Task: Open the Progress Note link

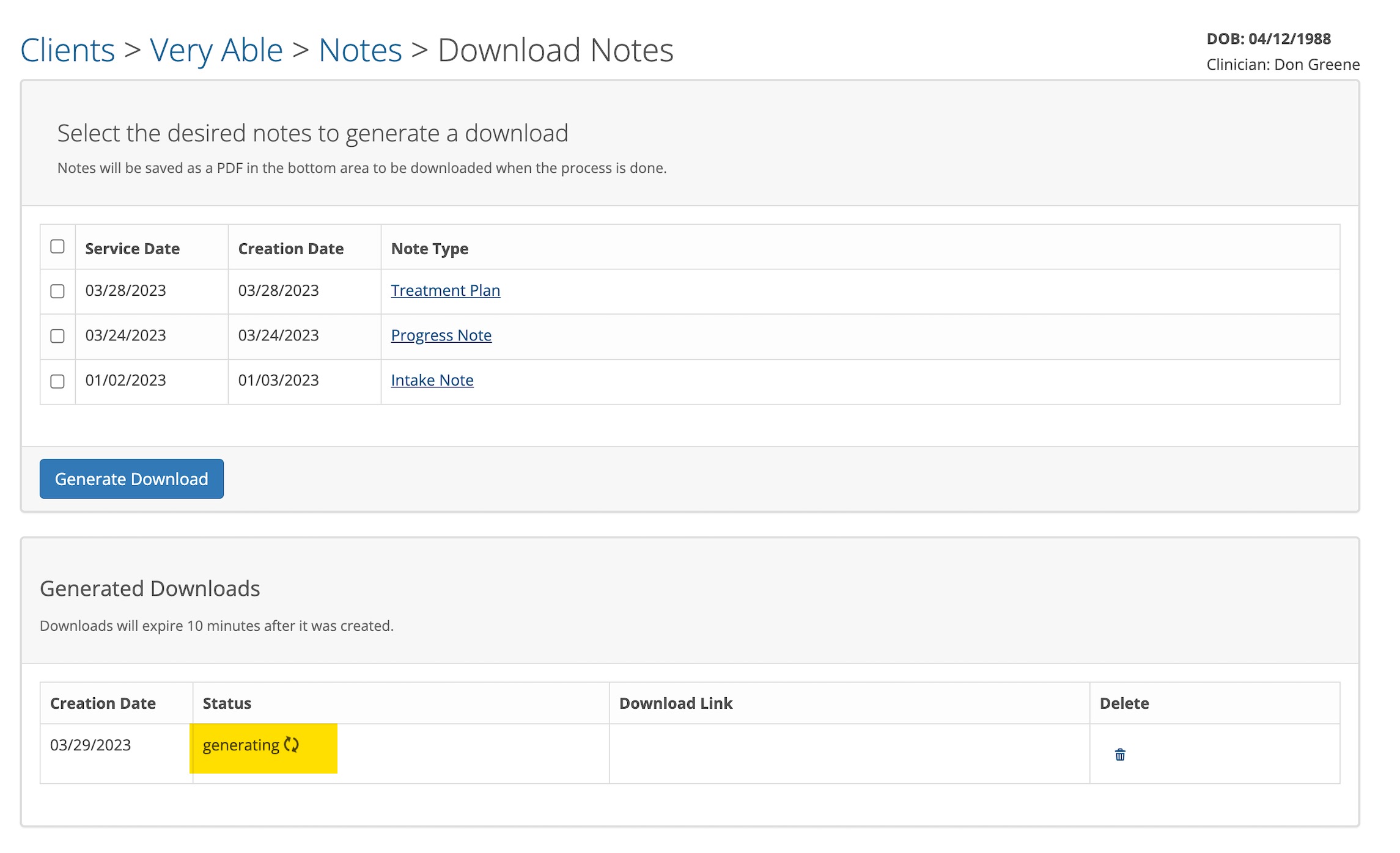Action: pos(441,335)
